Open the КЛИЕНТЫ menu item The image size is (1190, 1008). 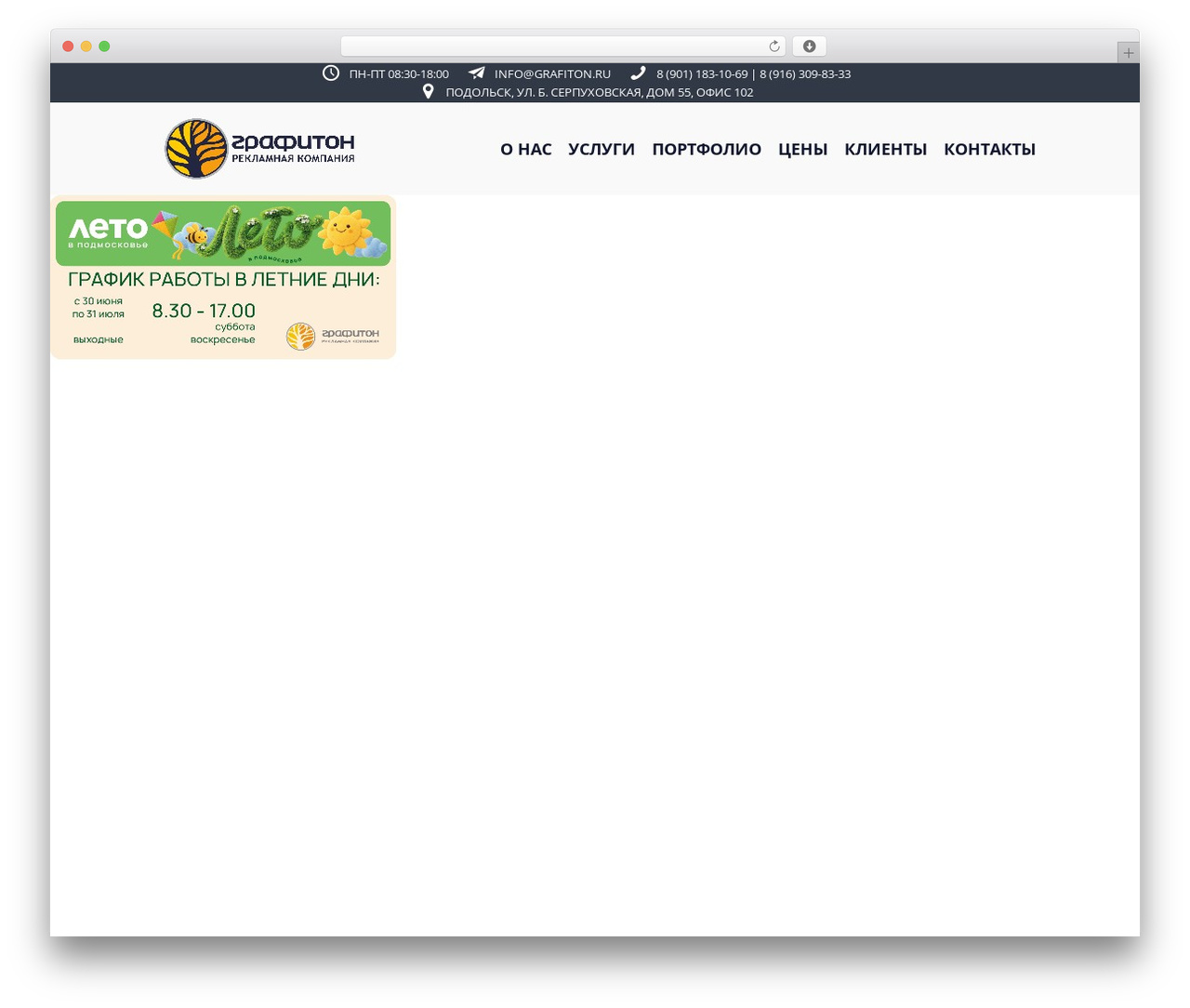point(885,149)
